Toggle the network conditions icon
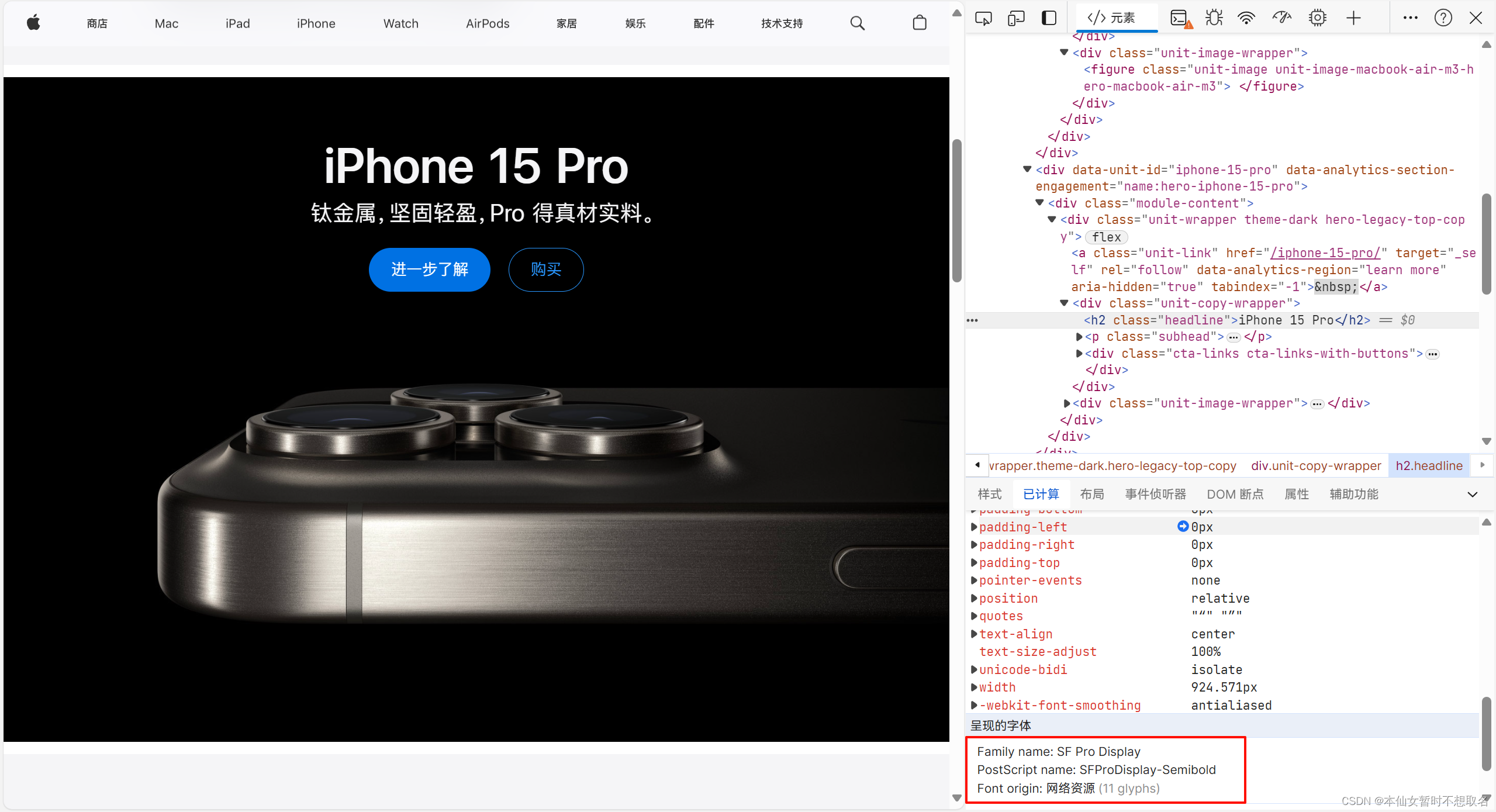This screenshot has width=1496, height=812. (1247, 19)
